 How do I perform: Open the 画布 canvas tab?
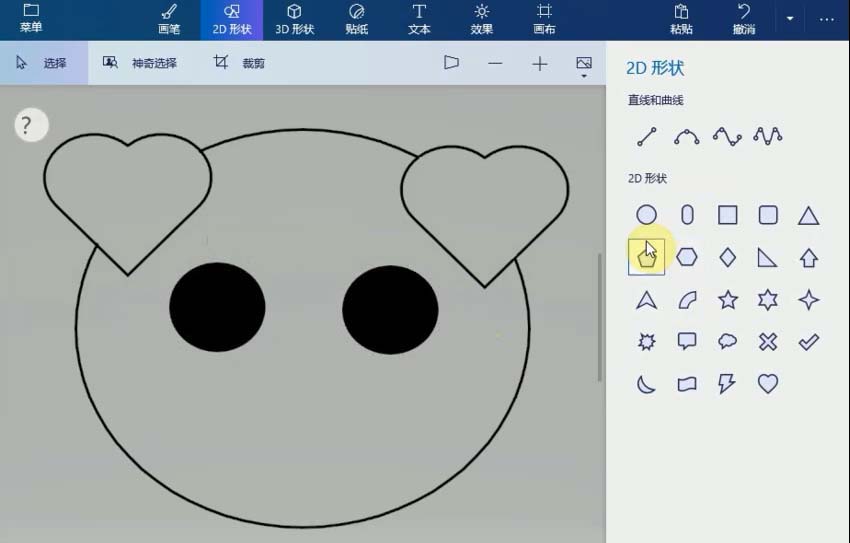(x=544, y=20)
